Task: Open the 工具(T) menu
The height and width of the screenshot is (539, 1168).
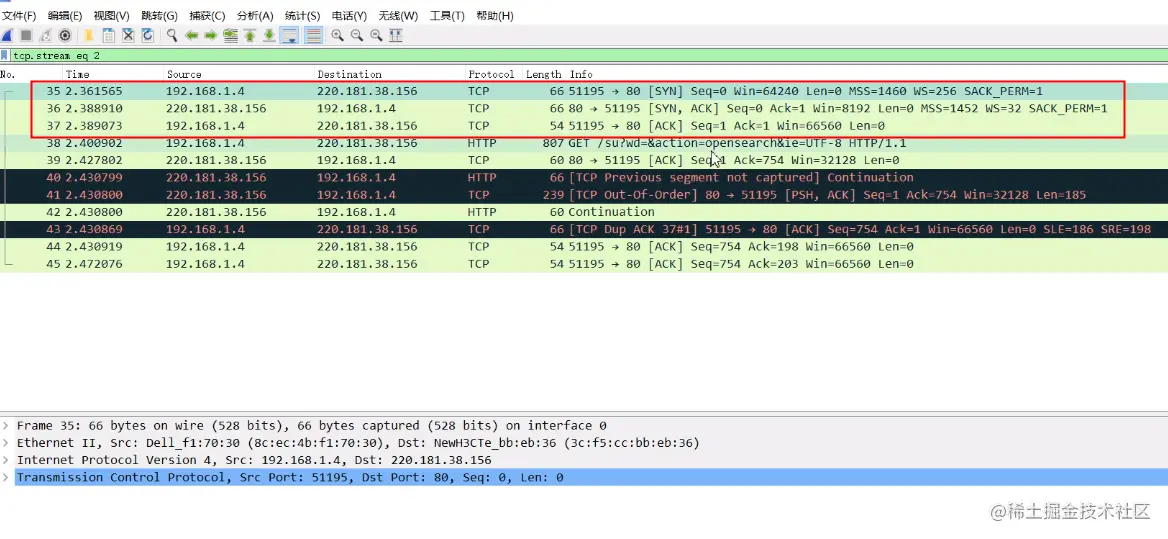Action: pyautogui.click(x=447, y=16)
